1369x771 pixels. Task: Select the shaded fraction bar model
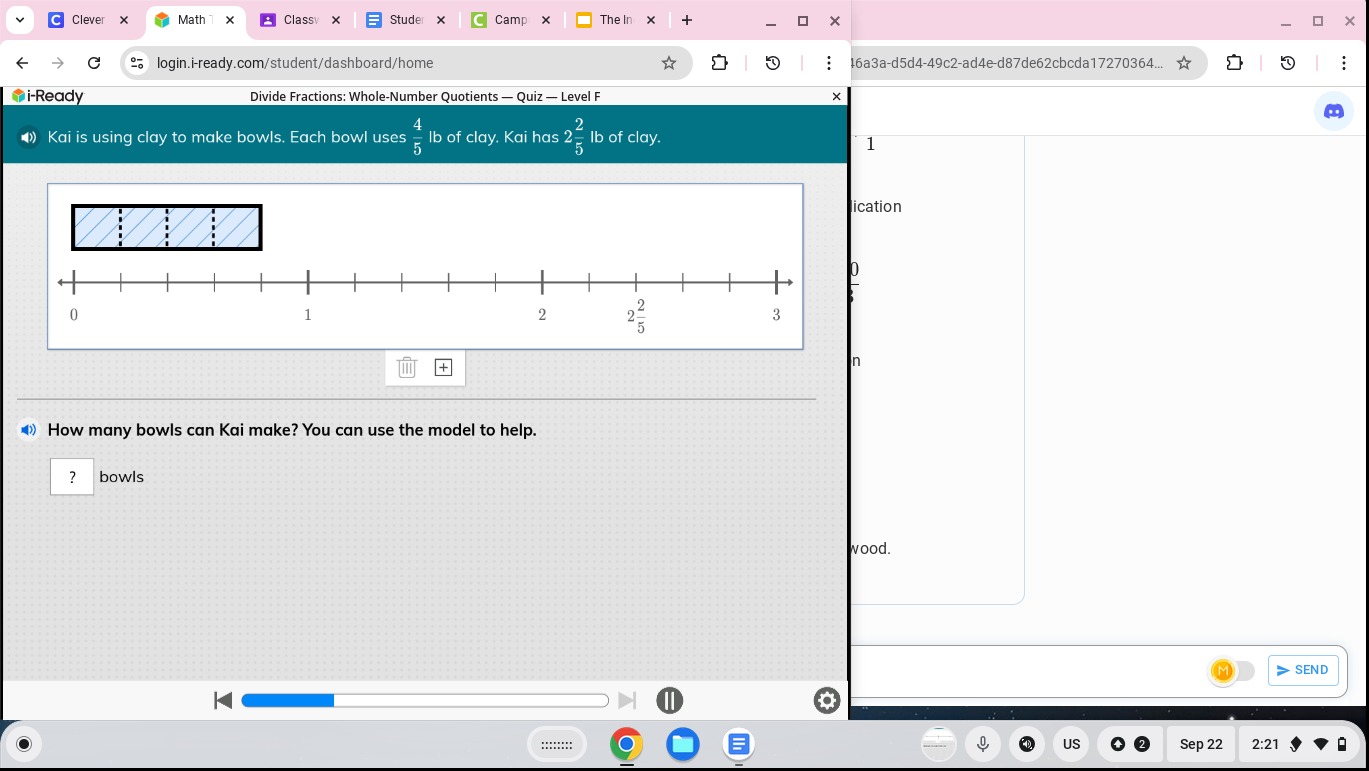(x=167, y=227)
